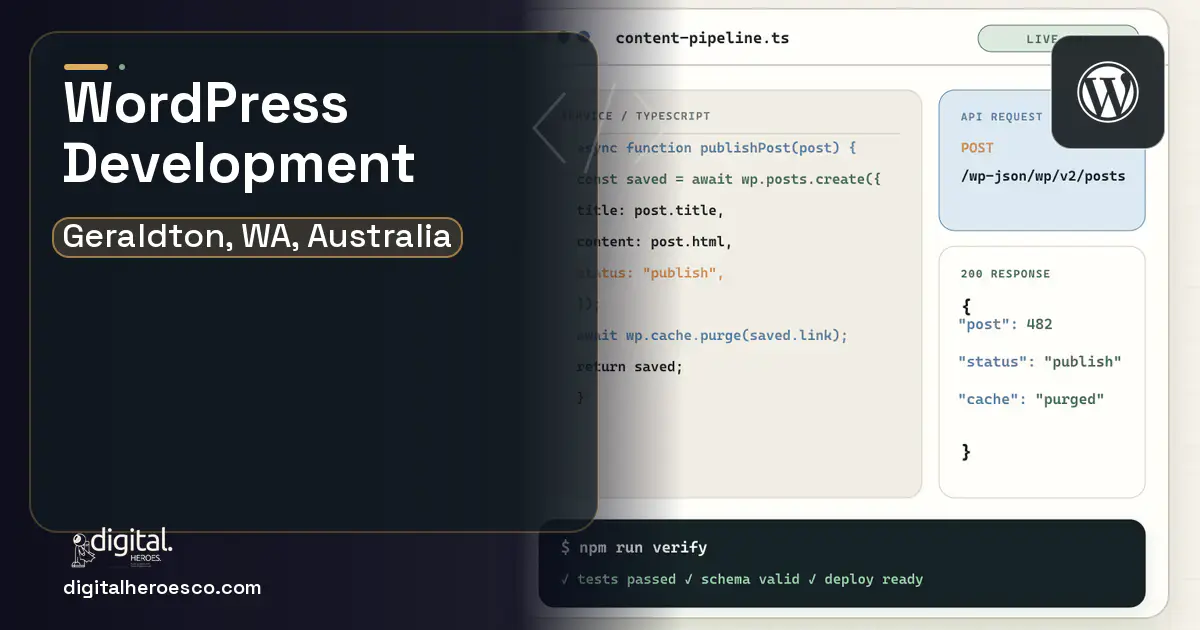Click the npm run verify command

634,547
